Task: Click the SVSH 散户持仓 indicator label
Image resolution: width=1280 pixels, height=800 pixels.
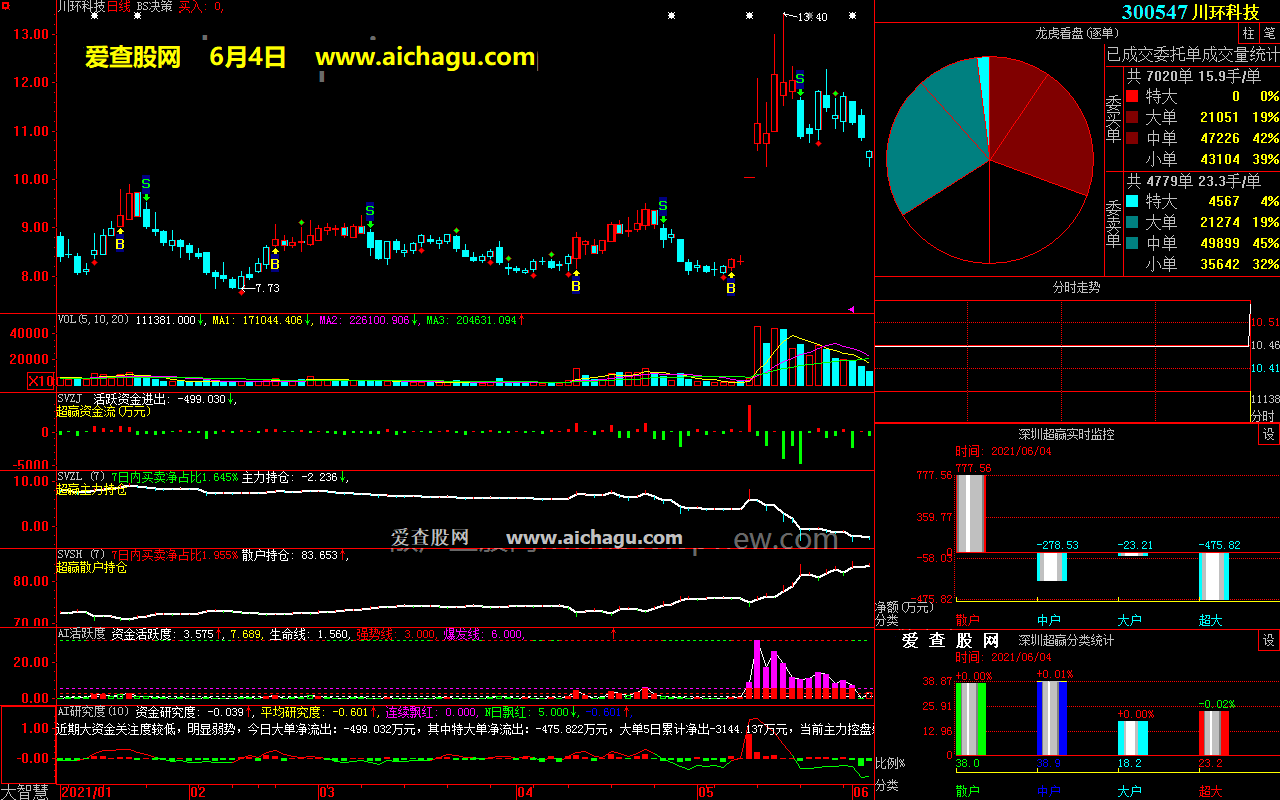Action: coord(80,555)
